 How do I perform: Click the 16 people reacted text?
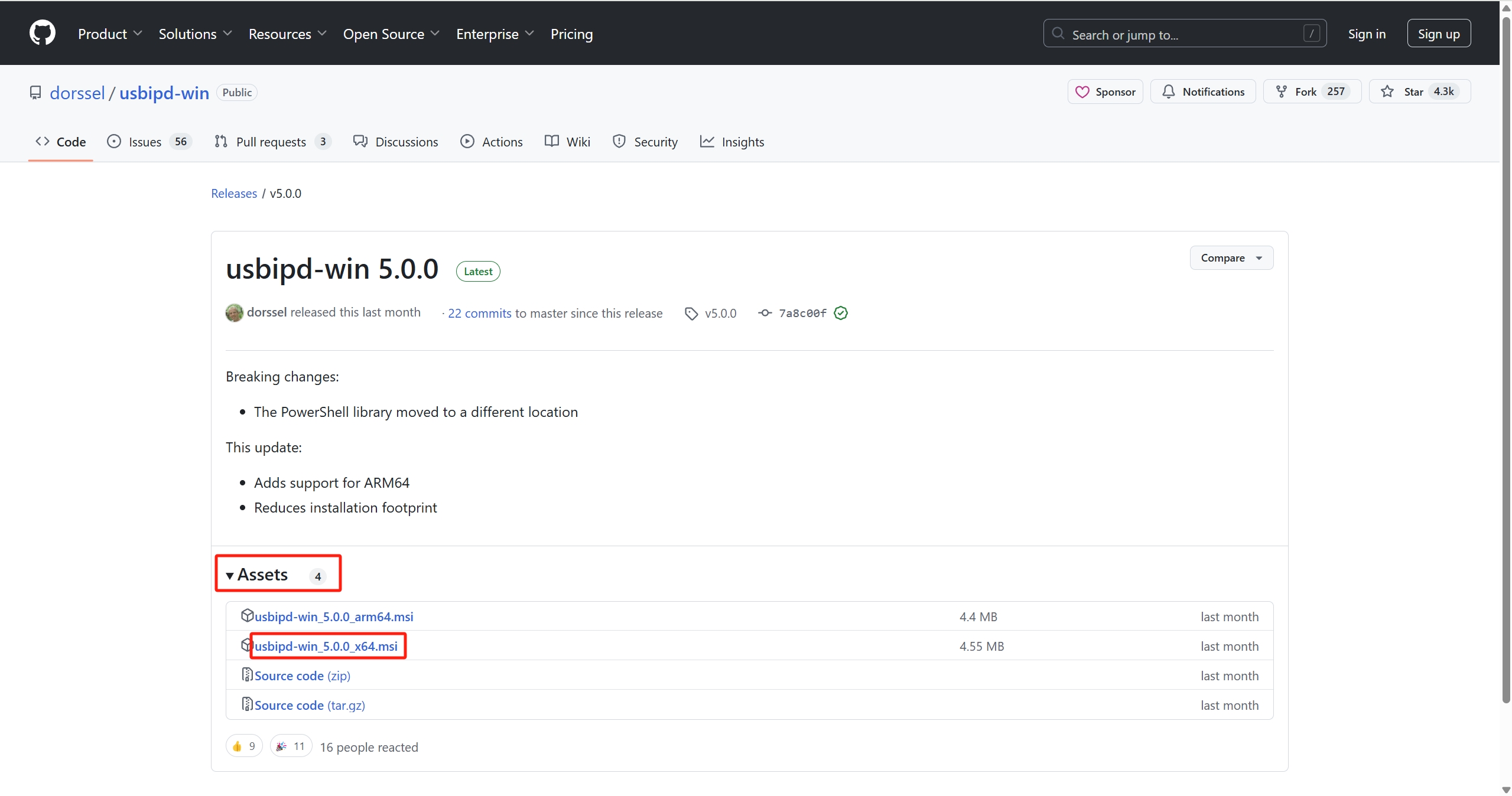click(x=369, y=747)
